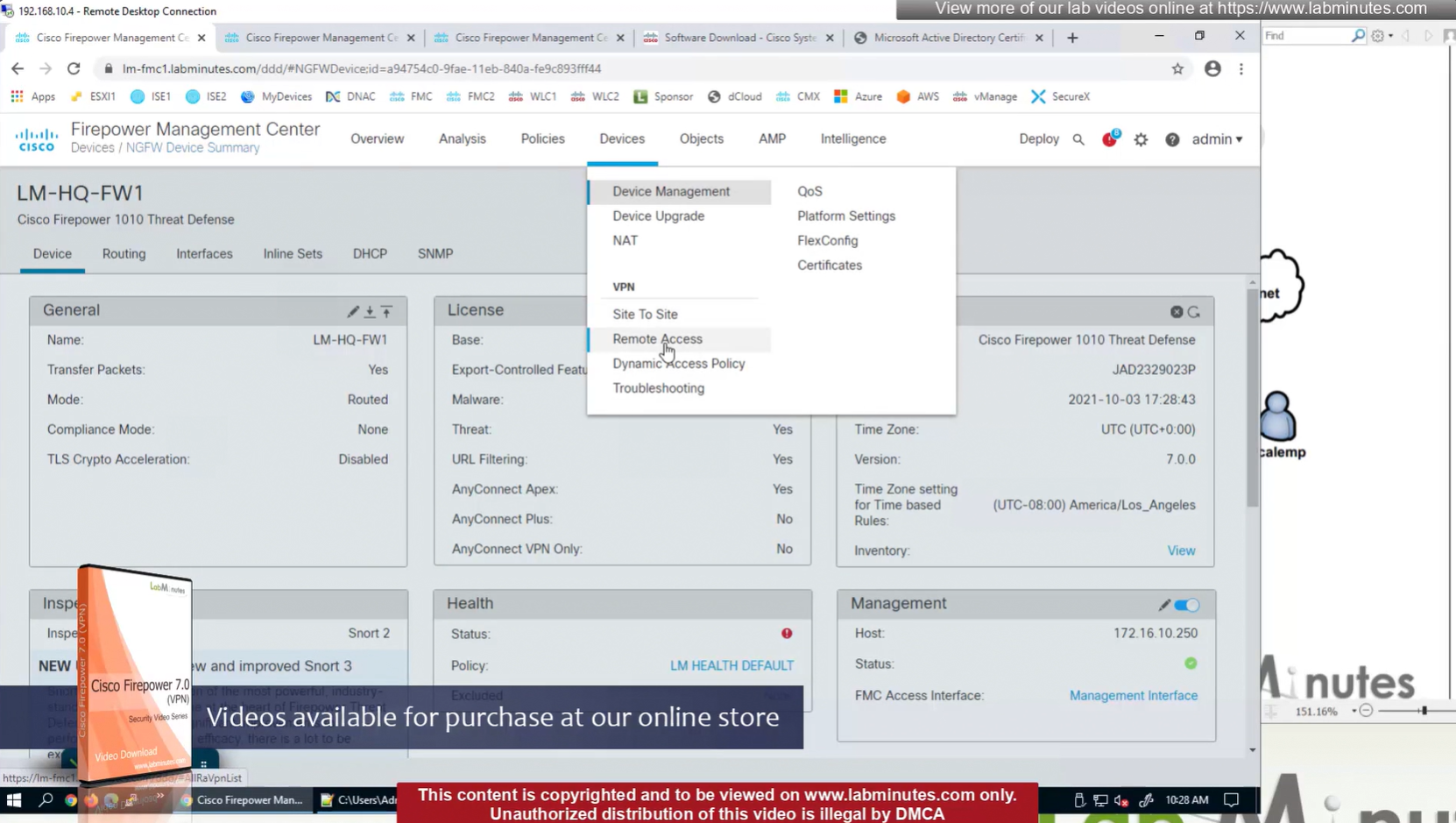1456x823 pixels.
Task: Click the Deploy button
Action: (x=1038, y=138)
